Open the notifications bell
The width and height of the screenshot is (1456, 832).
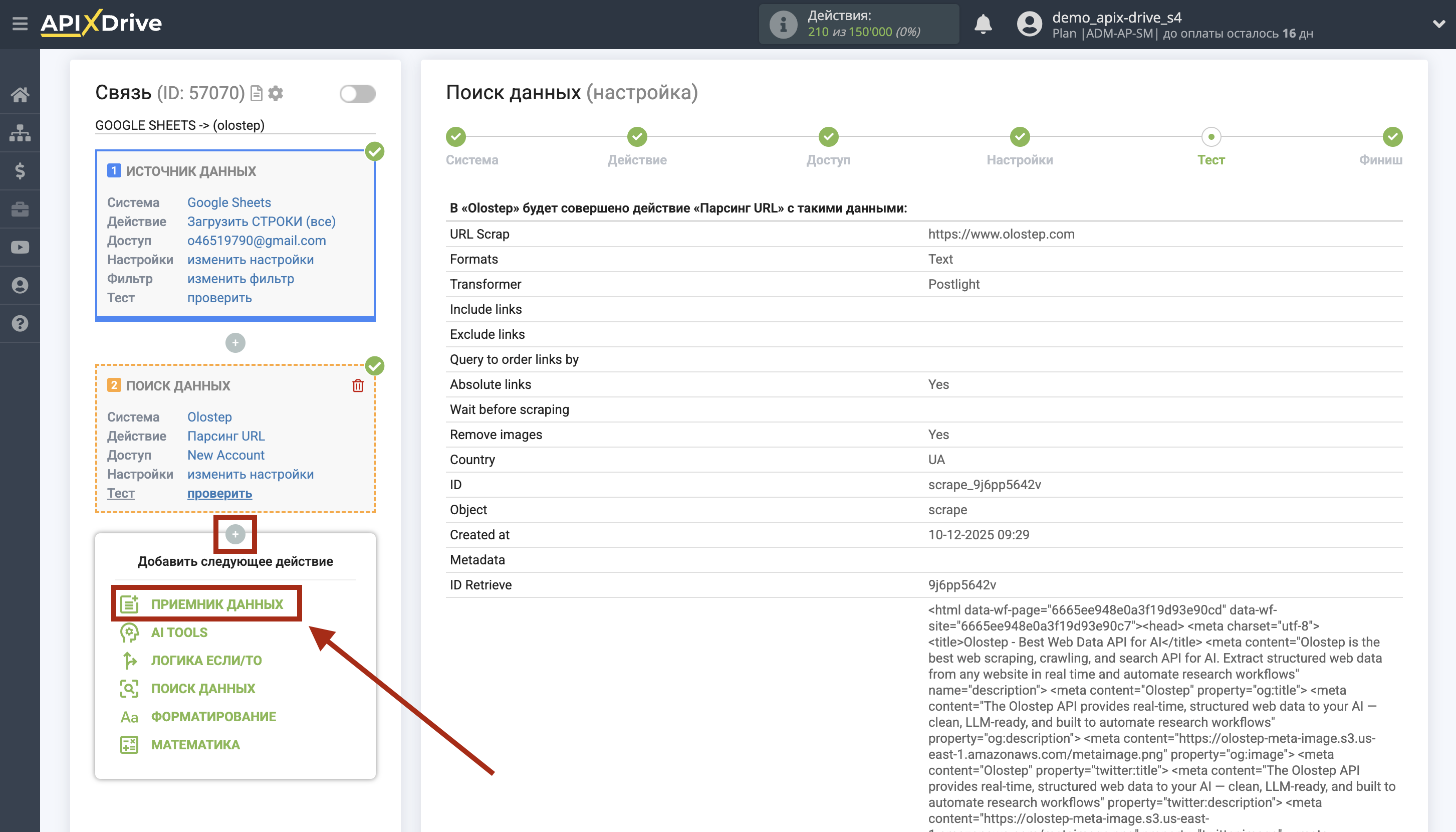pyautogui.click(x=983, y=24)
